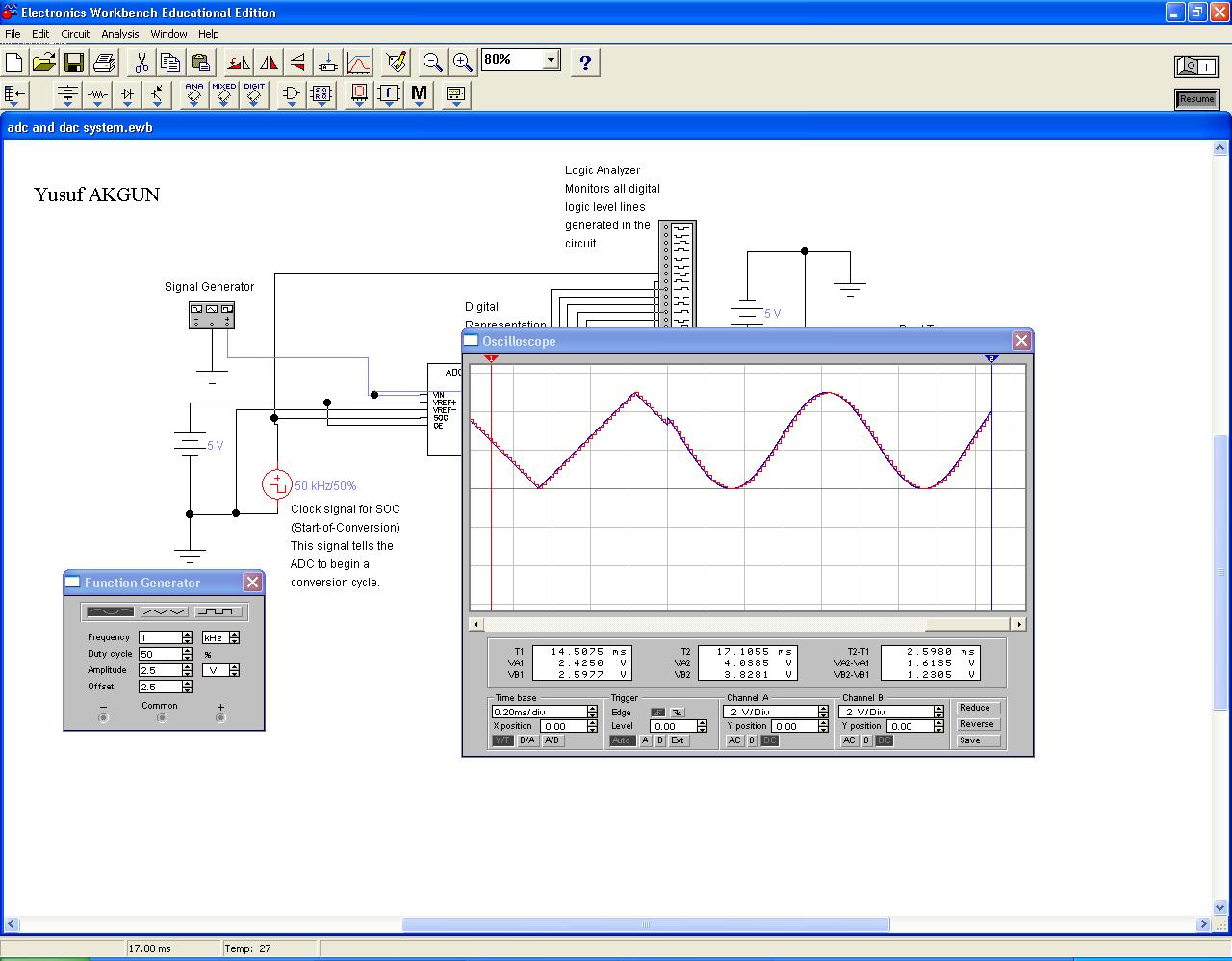The width and height of the screenshot is (1232, 961).
Task: Open the Help menu
Action: (x=209, y=34)
